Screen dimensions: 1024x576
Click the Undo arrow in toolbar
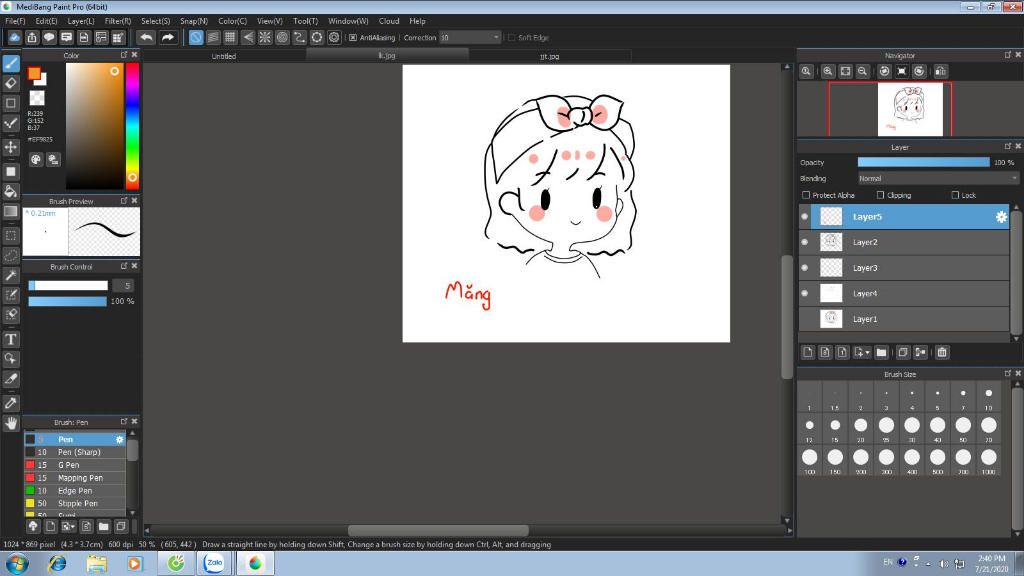pos(146,38)
